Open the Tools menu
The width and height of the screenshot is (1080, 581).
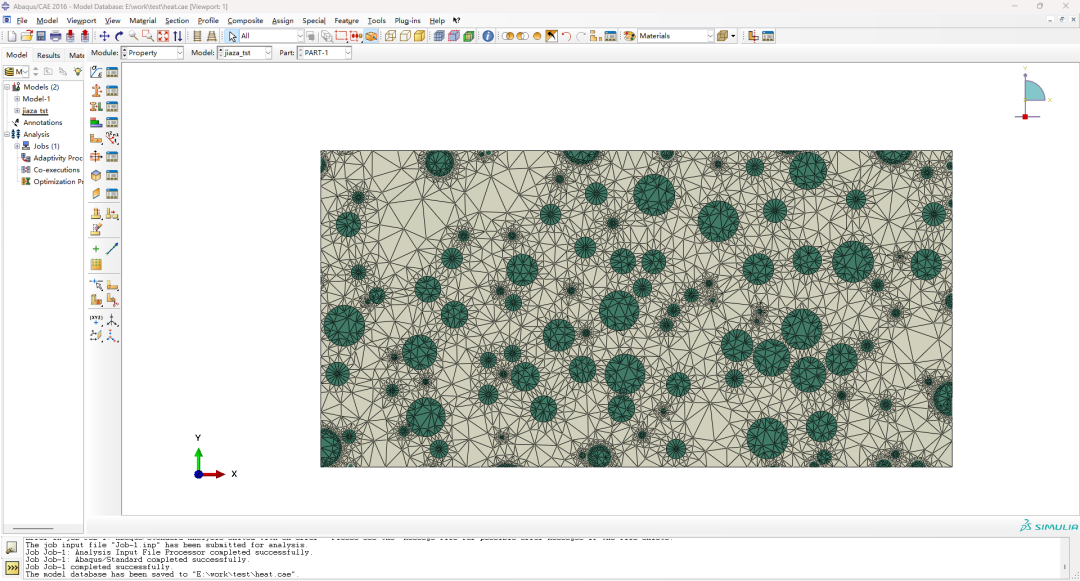point(377,21)
